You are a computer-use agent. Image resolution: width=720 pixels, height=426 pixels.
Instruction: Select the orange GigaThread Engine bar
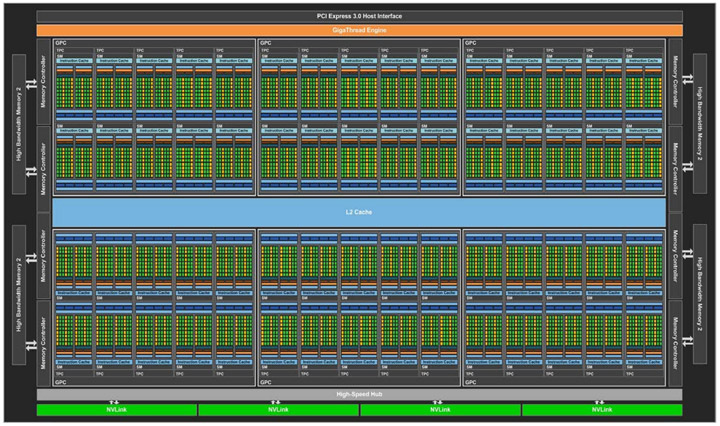pyautogui.click(x=359, y=31)
